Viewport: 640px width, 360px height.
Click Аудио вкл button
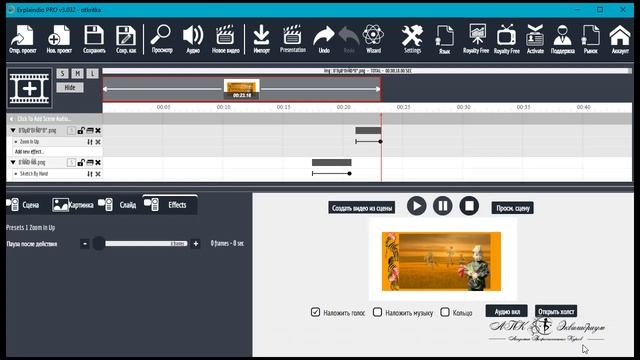click(x=507, y=311)
